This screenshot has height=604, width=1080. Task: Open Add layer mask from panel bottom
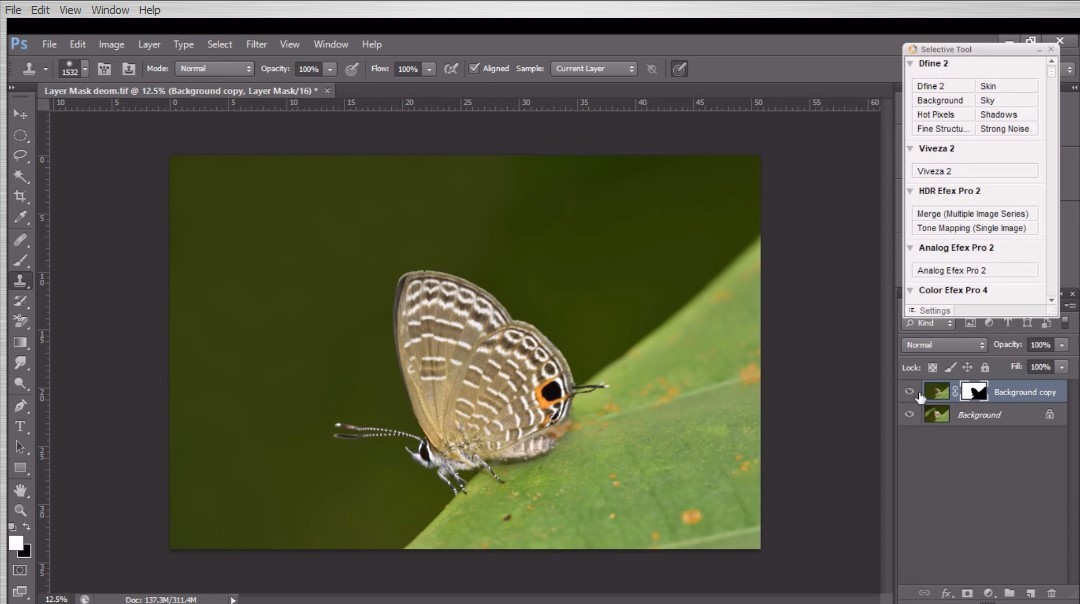(x=968, y=593)
